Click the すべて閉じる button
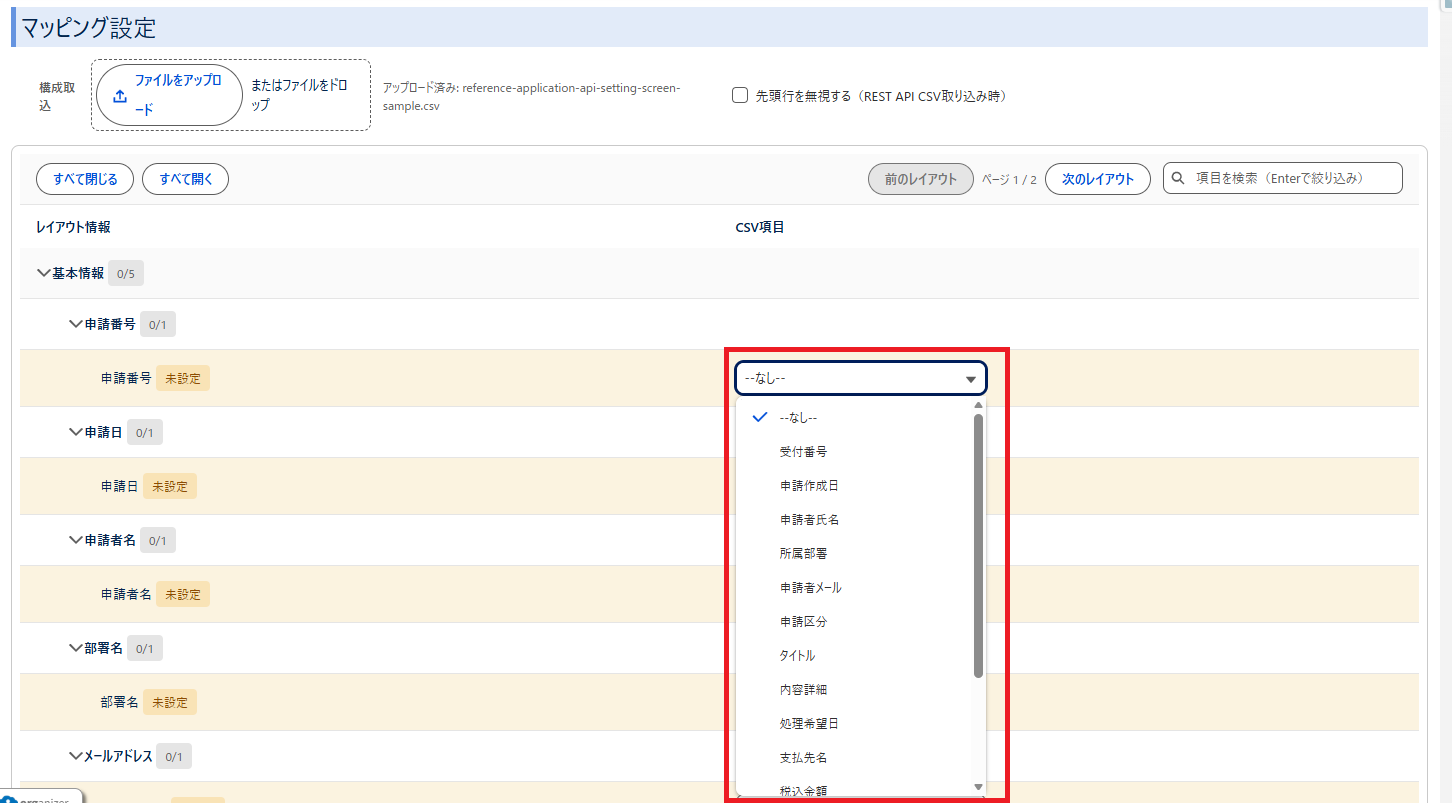 [x=85, y=179]
